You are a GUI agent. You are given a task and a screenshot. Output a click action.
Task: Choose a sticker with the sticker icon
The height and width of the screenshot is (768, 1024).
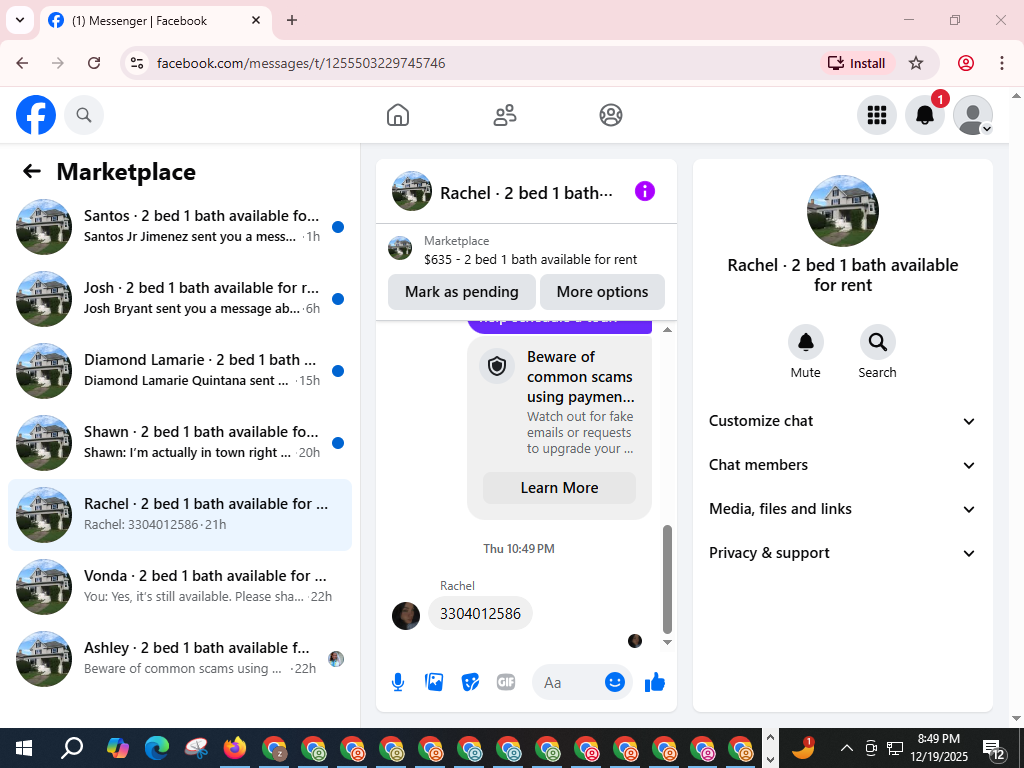point(470,682)
